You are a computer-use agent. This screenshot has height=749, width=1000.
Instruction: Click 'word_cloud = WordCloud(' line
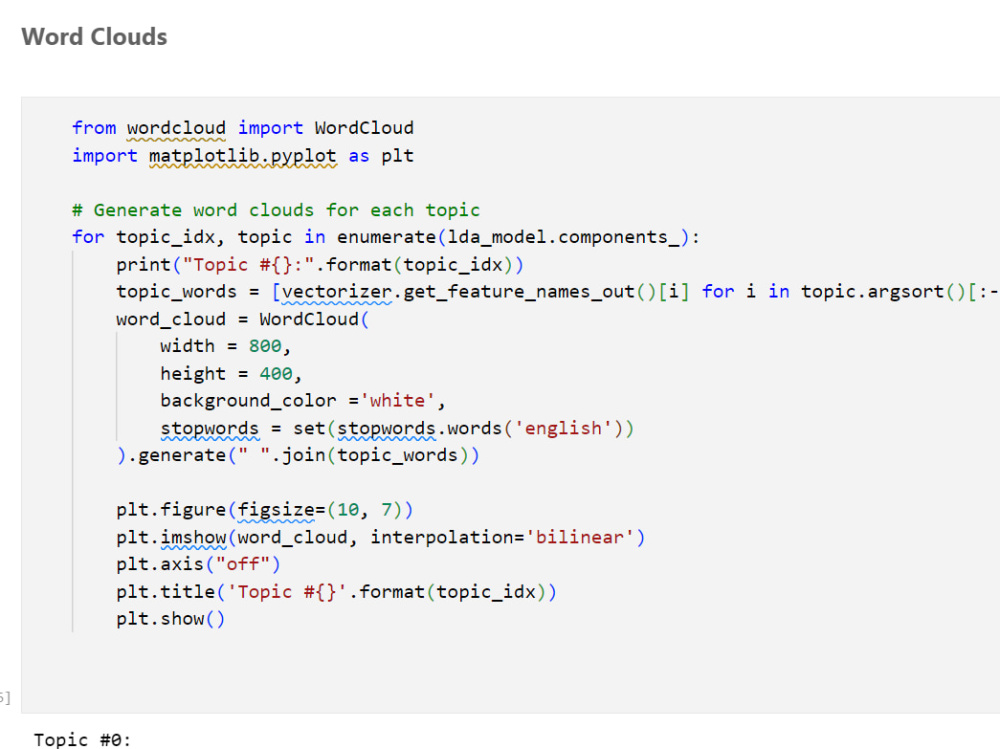242,319
